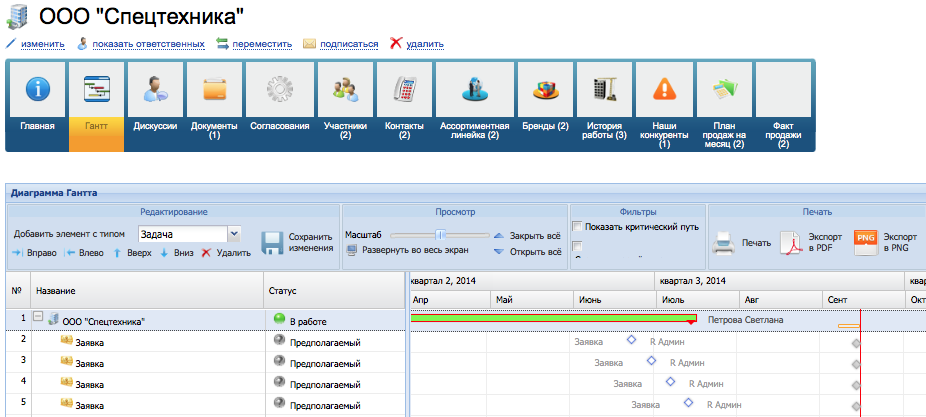Move element Вправо
Viewport: 926px width, 417px height.
[34, 253]
